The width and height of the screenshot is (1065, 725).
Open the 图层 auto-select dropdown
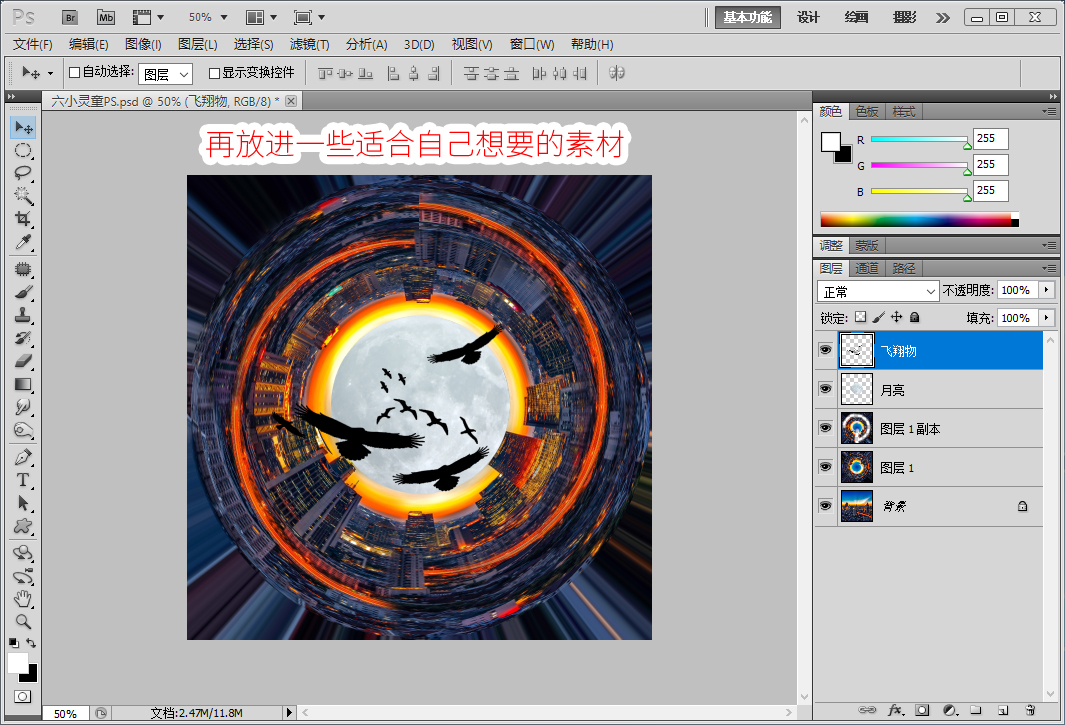(x=165, y=73)
